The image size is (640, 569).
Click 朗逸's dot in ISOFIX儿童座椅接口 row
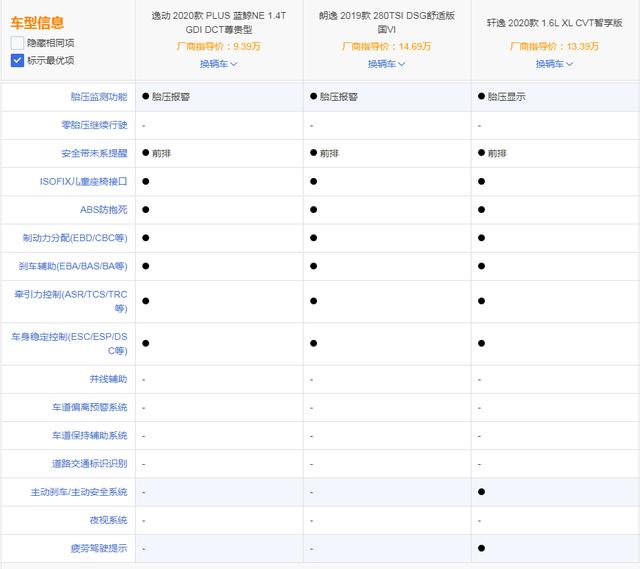(x=313, y=182)
